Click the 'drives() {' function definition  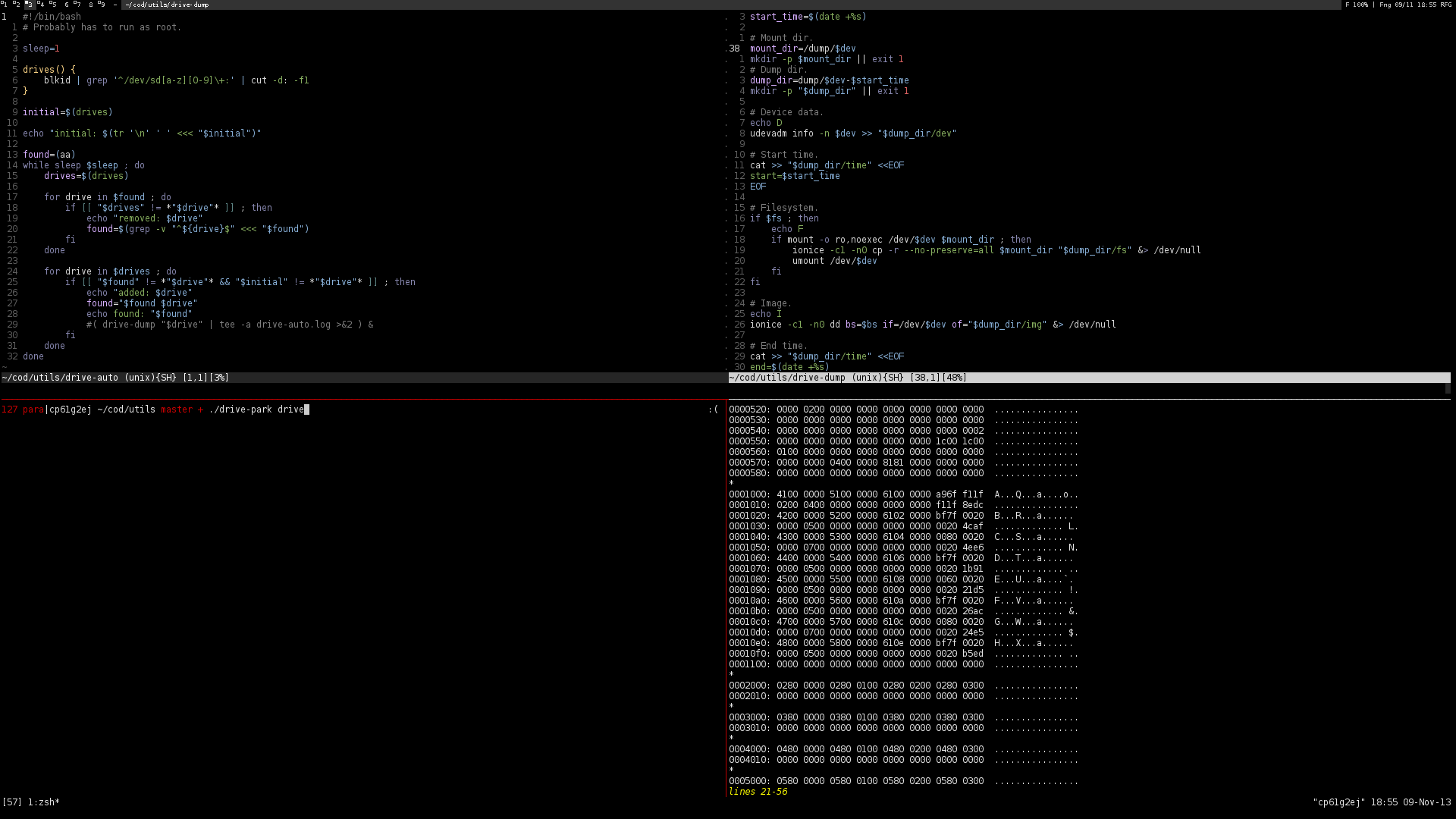(49, 70)
